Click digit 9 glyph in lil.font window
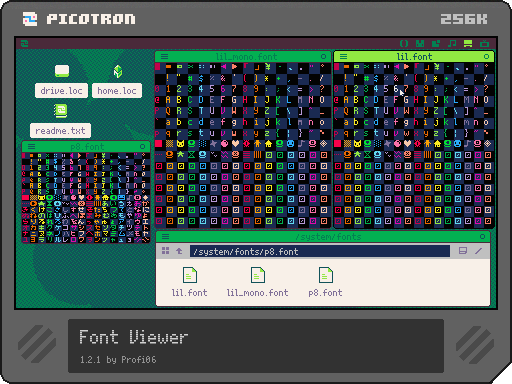512x384 pixels. tap(426, 89)
